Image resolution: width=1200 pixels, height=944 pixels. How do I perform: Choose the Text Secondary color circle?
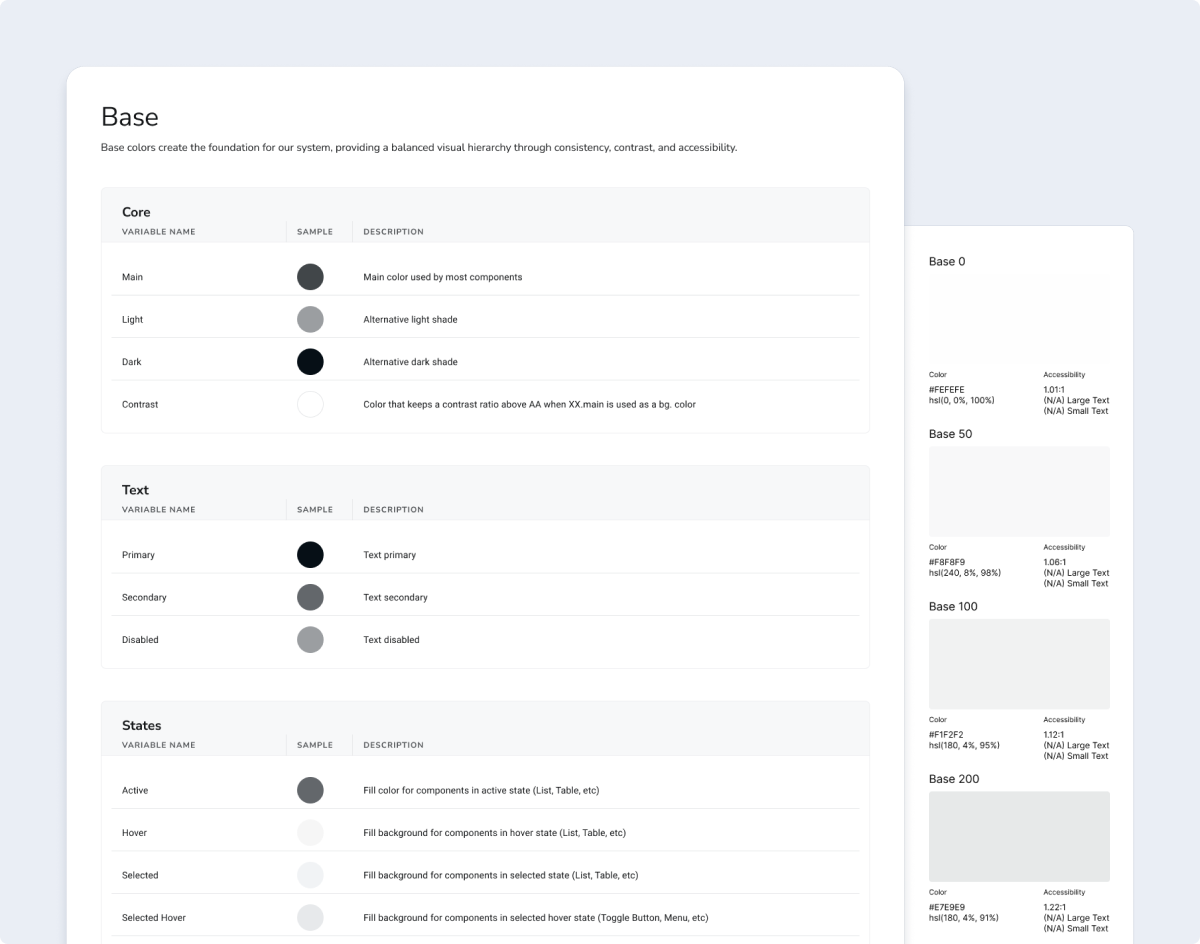[310, 597]
